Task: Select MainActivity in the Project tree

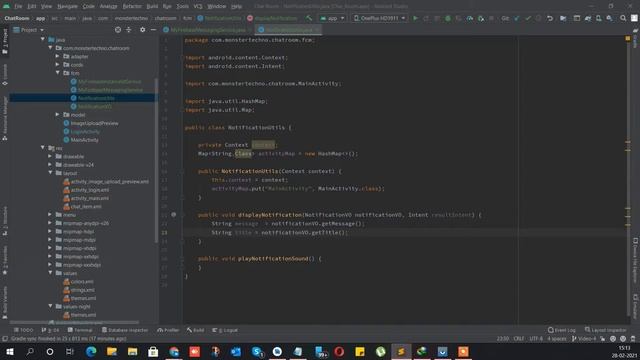Action: 81,140
